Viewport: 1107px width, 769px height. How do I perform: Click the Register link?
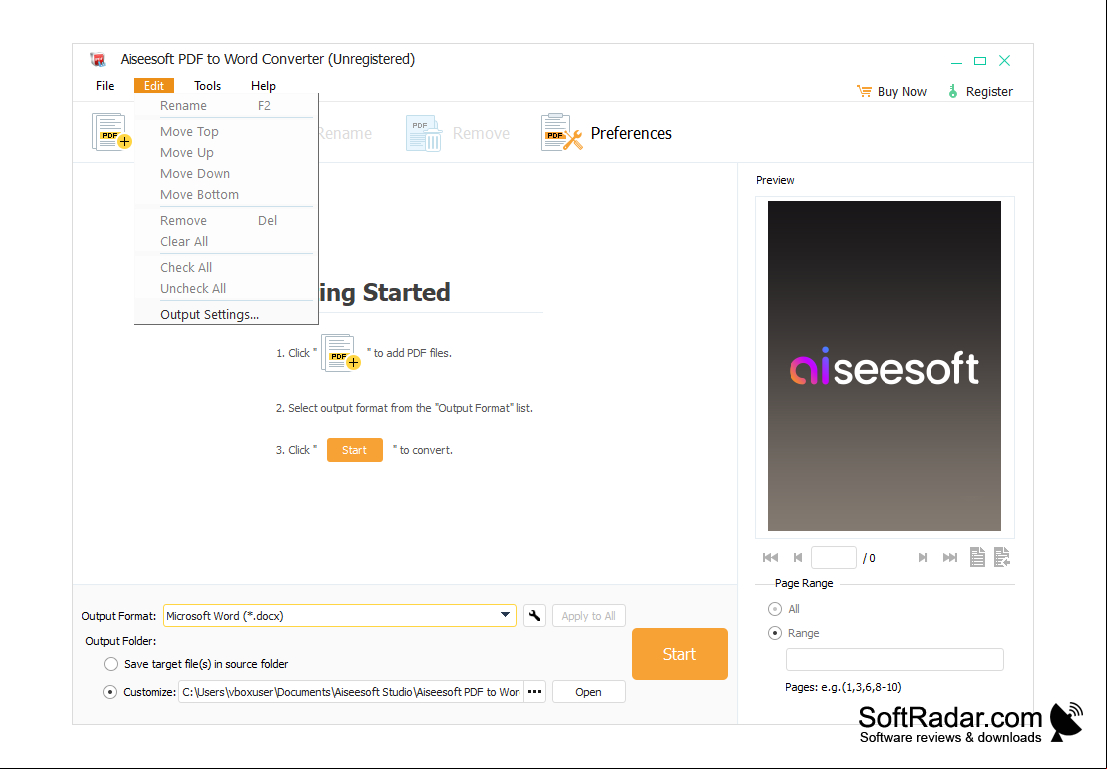[989, 91]
